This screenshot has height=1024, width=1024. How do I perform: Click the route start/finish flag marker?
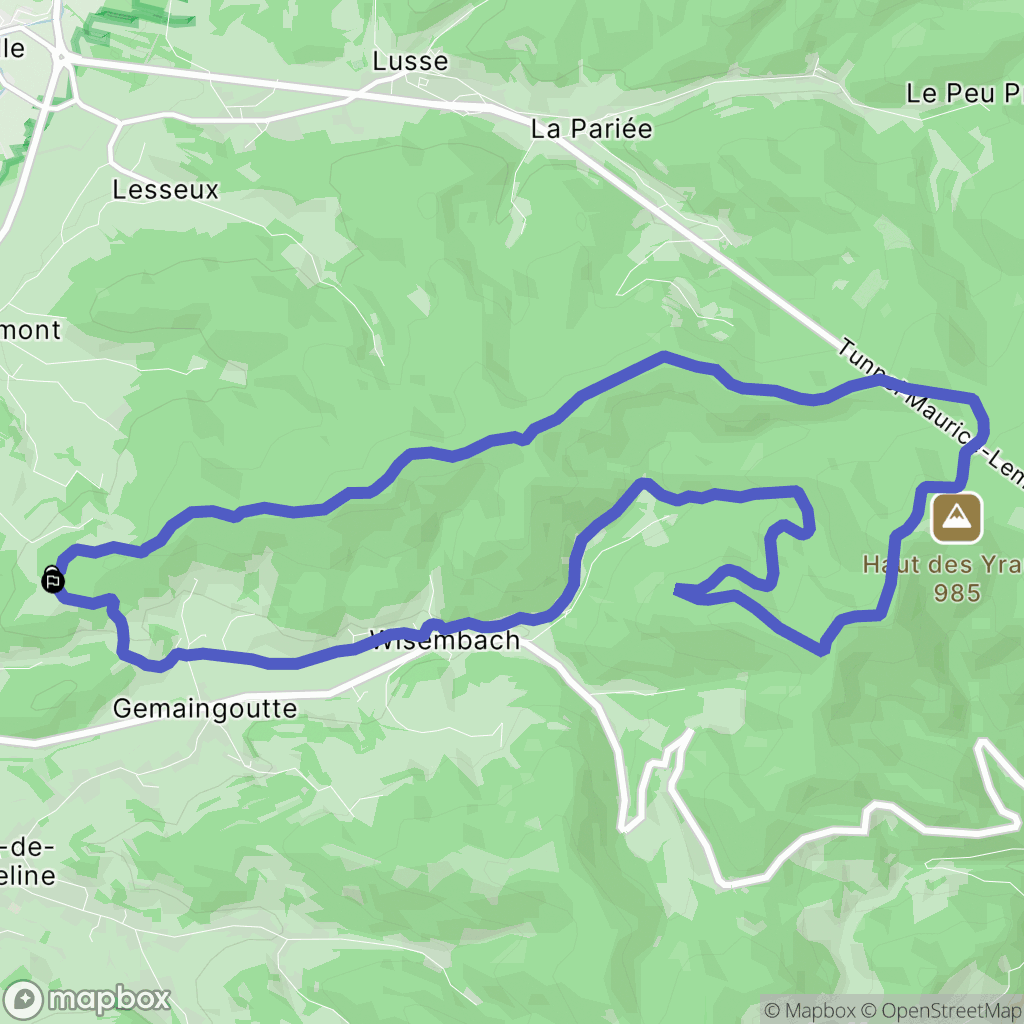tap(52, 580)
